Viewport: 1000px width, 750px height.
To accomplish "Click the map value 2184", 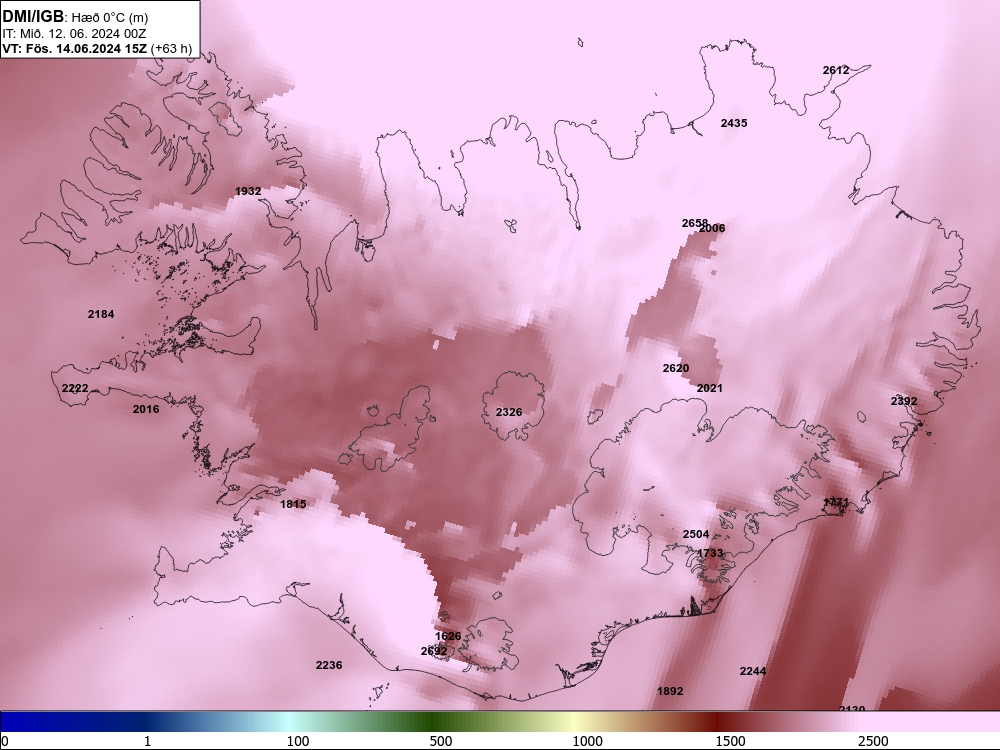I will [101, 314].
